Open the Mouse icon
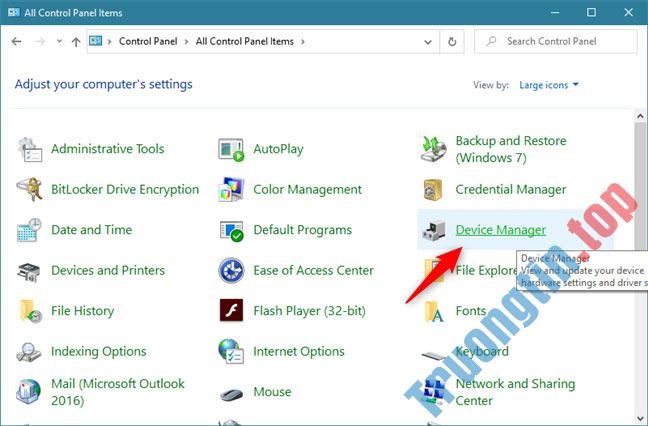This screenshot has width=648, height=426. tap(231, 394)
